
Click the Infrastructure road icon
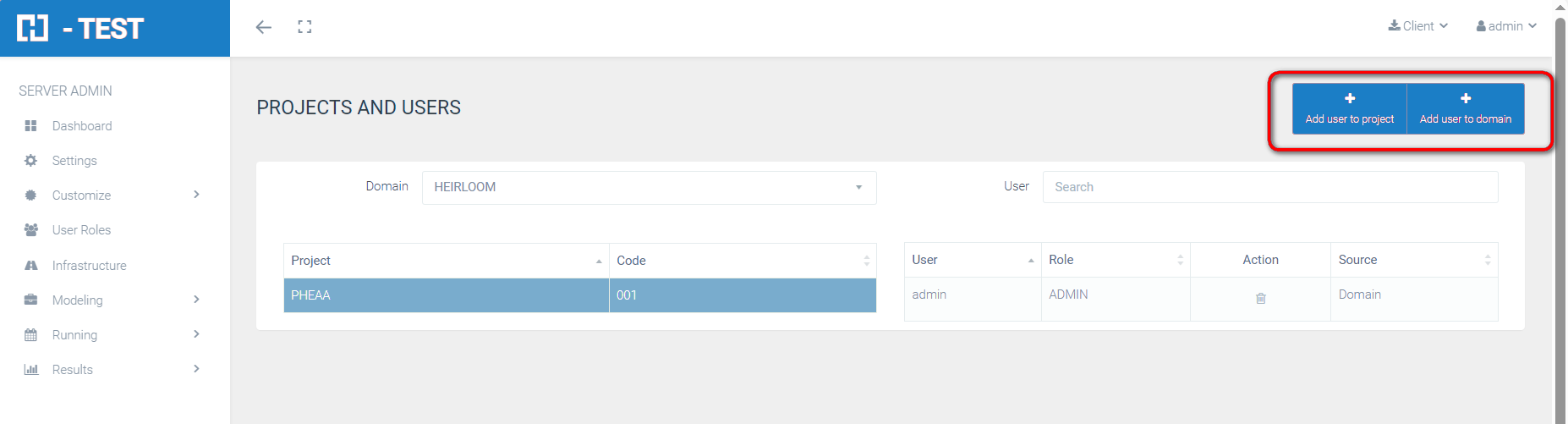pyautogui.click(x=31, y=266)
